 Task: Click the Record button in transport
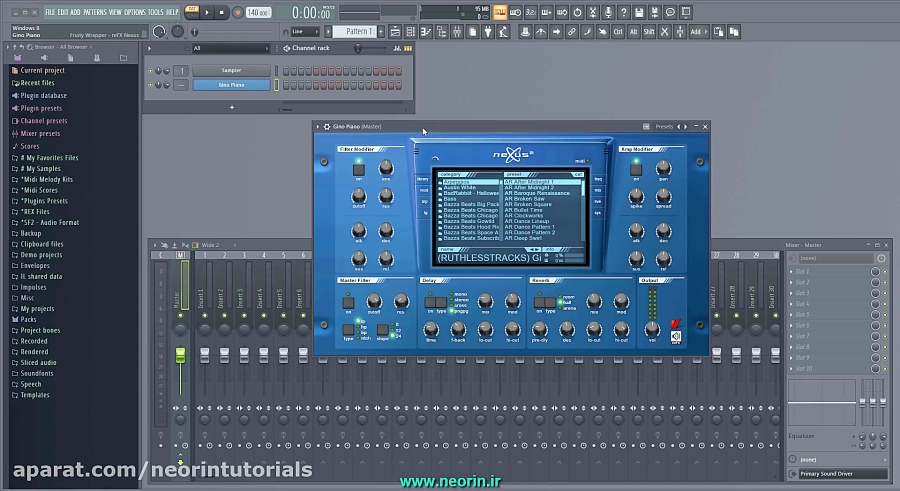237,12
